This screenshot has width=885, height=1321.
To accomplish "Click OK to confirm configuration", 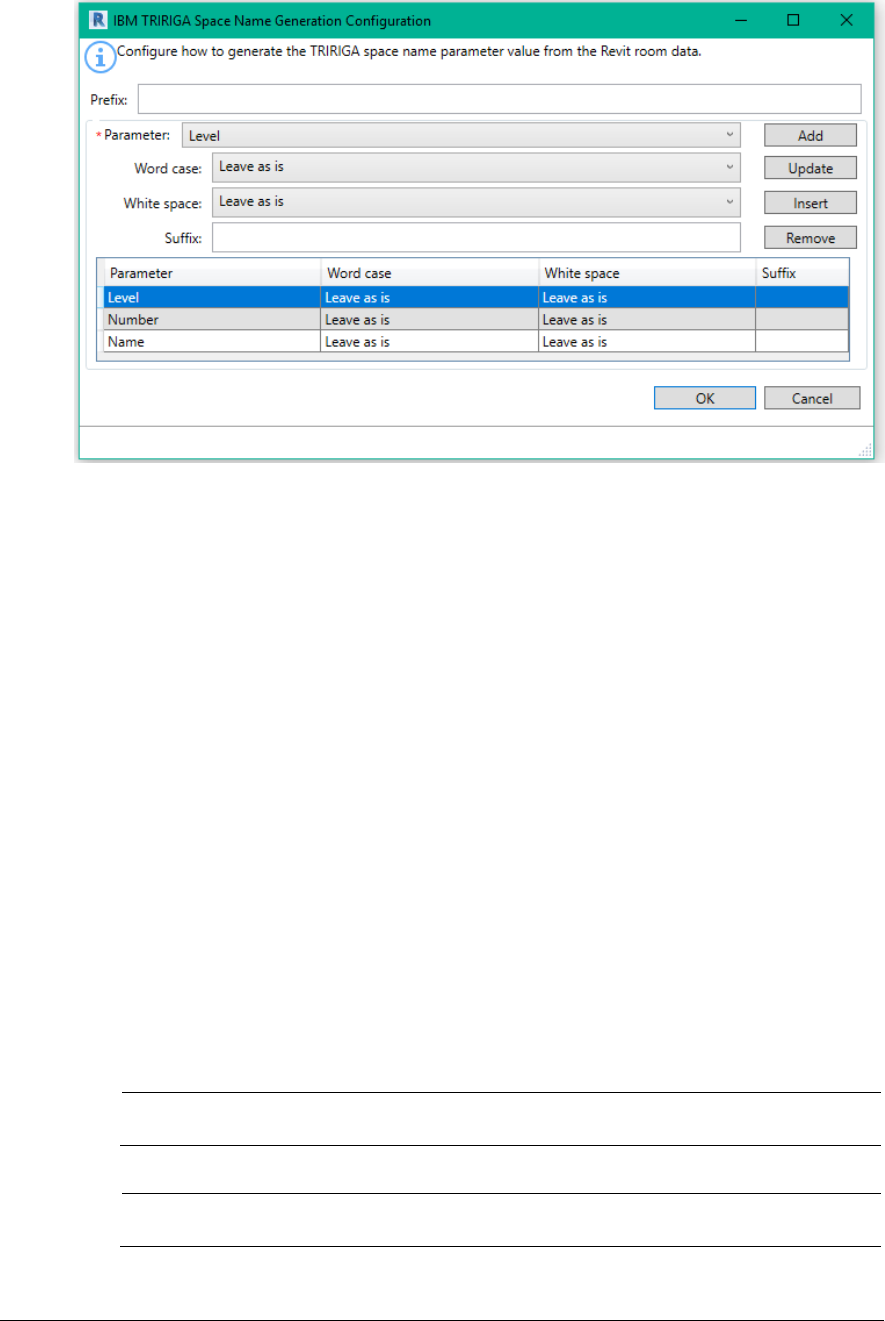I will coord(705,398).
